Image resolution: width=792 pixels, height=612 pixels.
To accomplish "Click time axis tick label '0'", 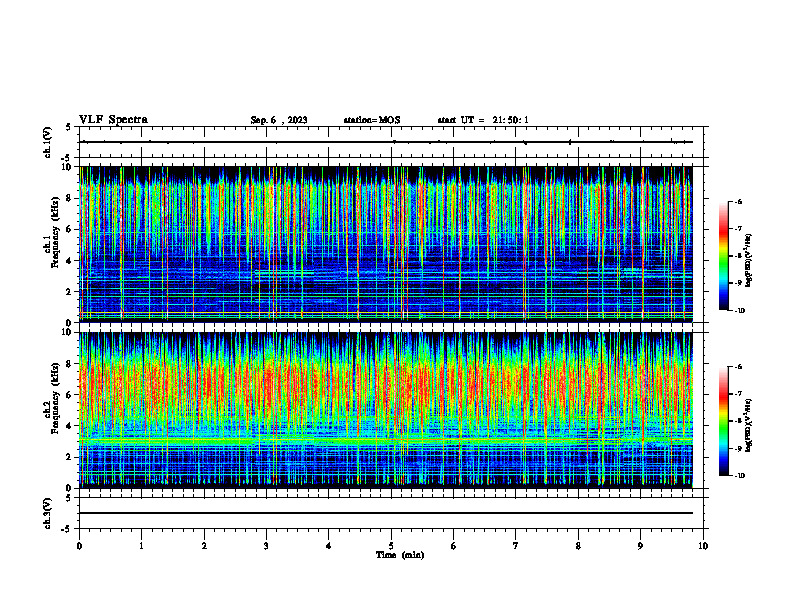I will 79,546.
